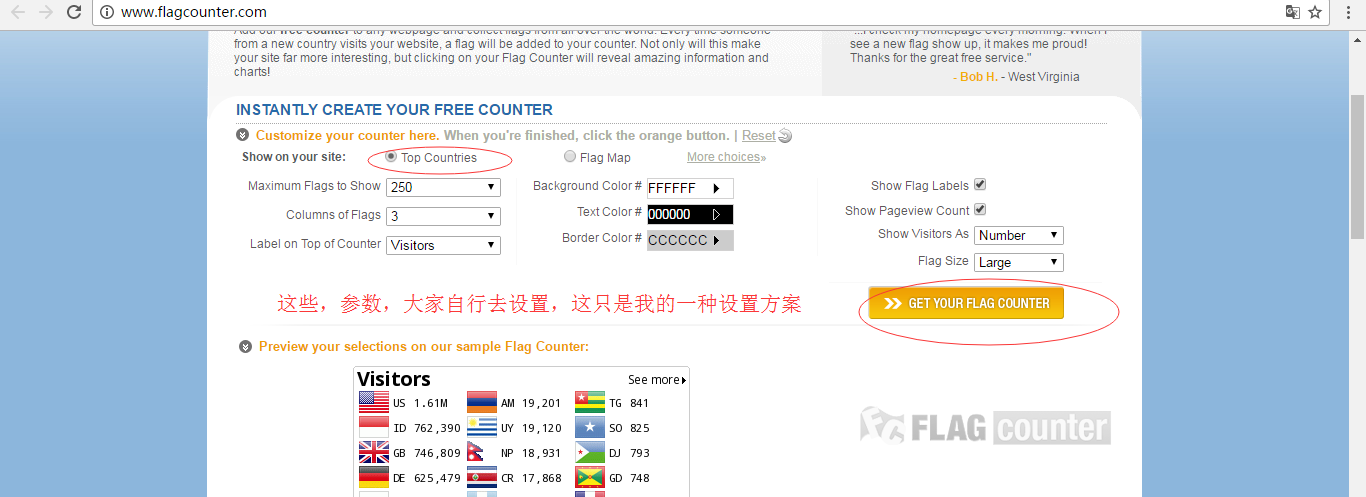Click the DE 625,479 visitor count
This screenshot has width=1366, height=497.
427,478
